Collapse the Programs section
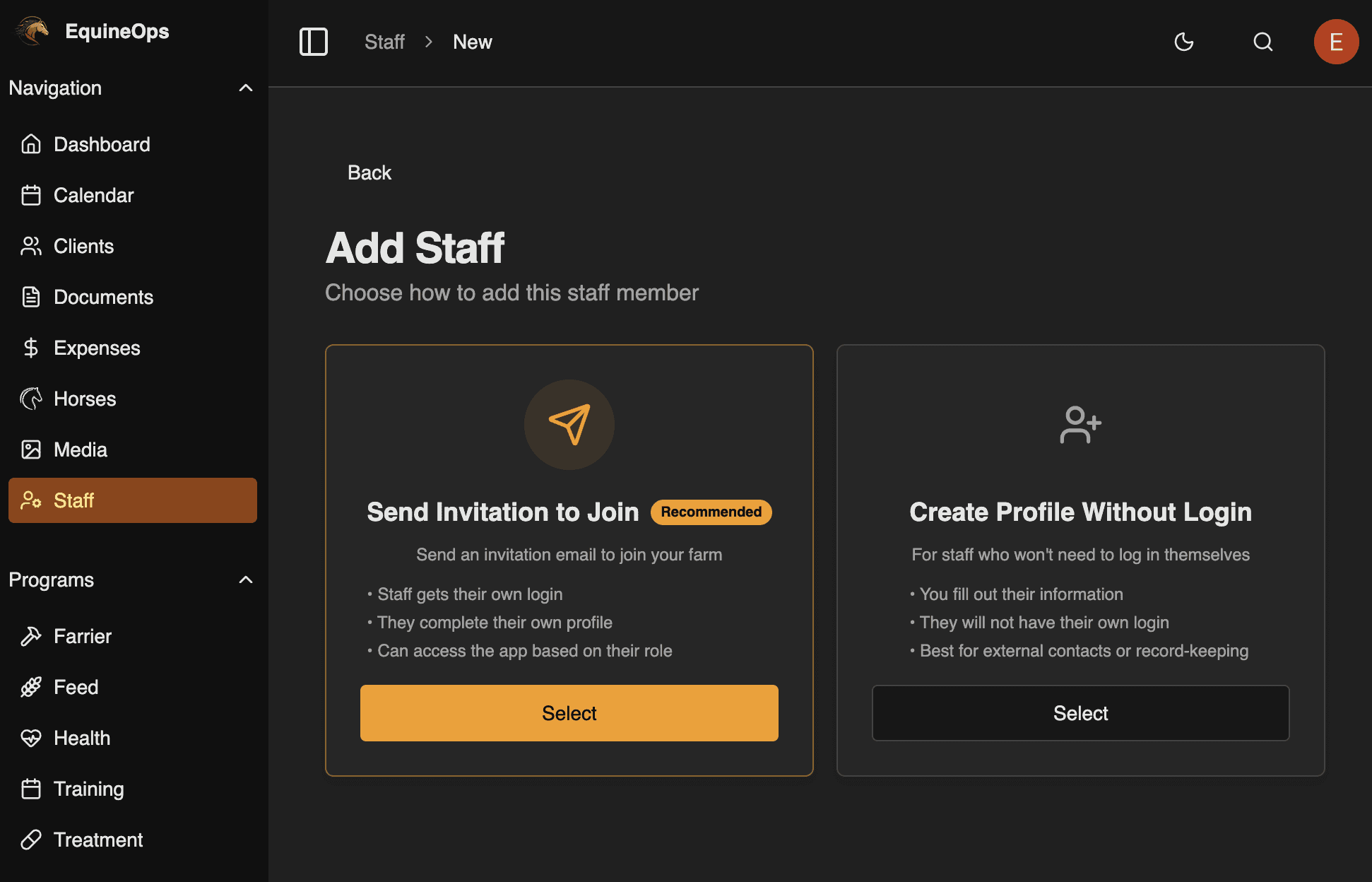Image resolution: width=1372 pixels, height=882 pixels. [245, 580]
